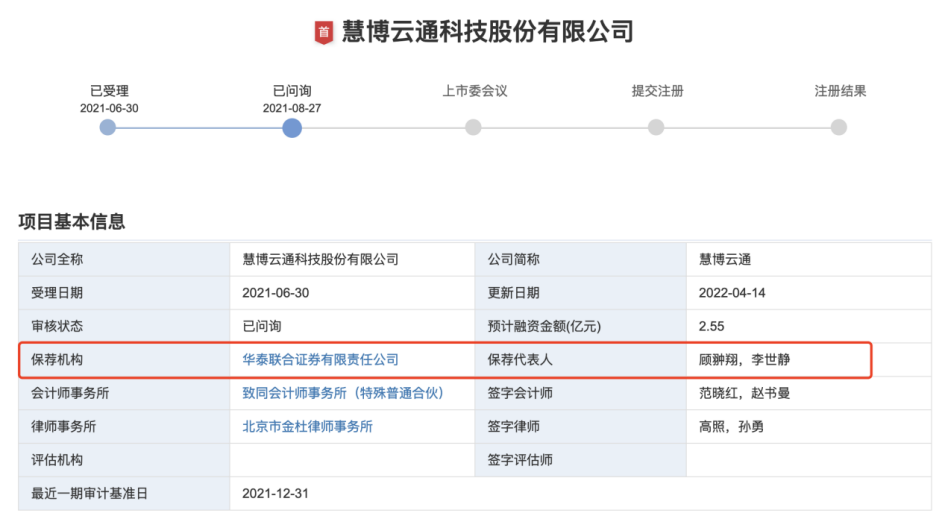Click the red 首 badge icon beside company title

pyautogui.click(x=324, y=33)
